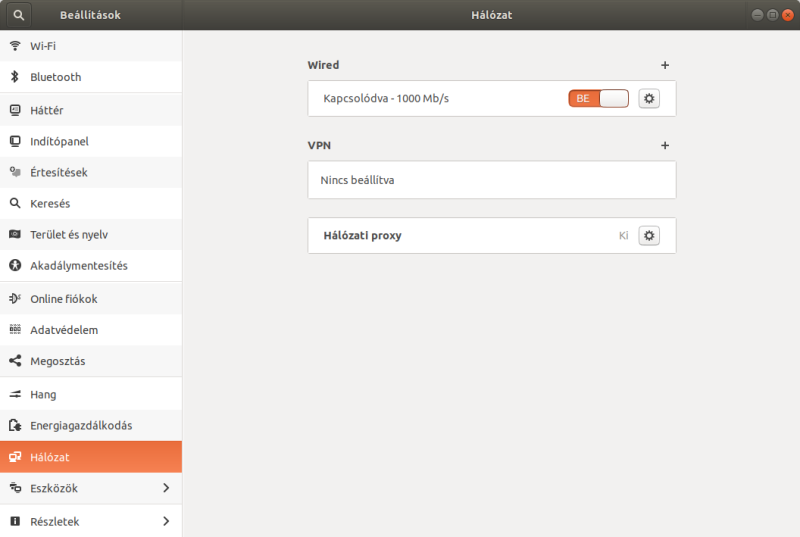The image size is (800, 537).
Task: Select the Wi-Fi signal icon in sidebar
Action: click(15, 46)
